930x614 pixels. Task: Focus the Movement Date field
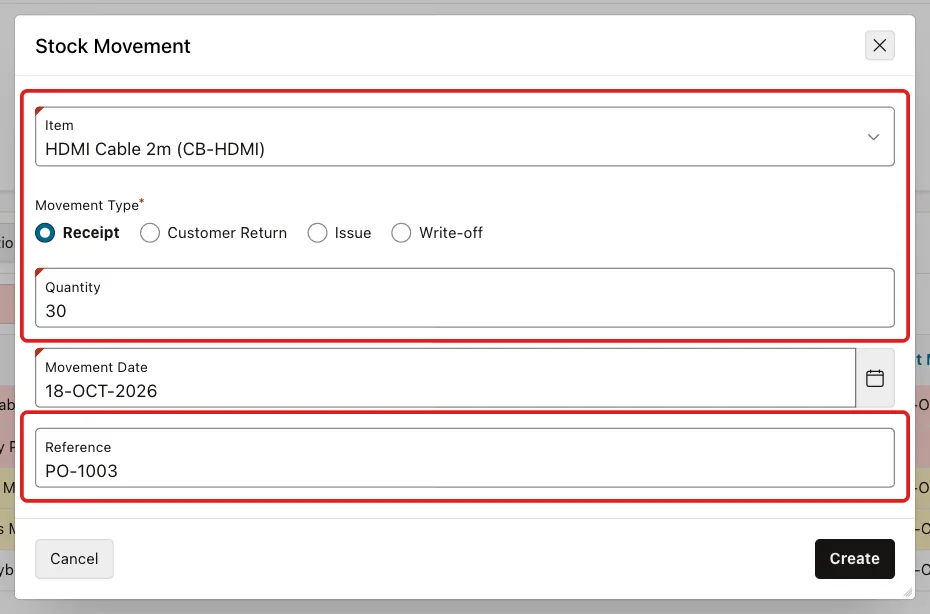(445, 378)
